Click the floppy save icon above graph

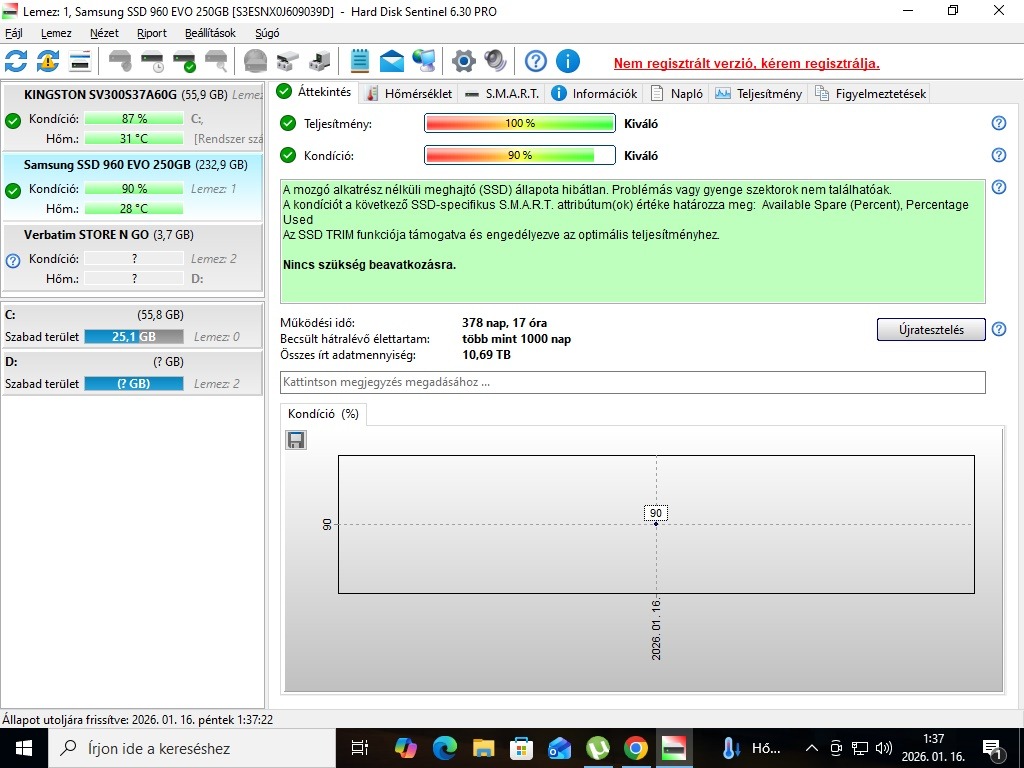tap(296, 440)
